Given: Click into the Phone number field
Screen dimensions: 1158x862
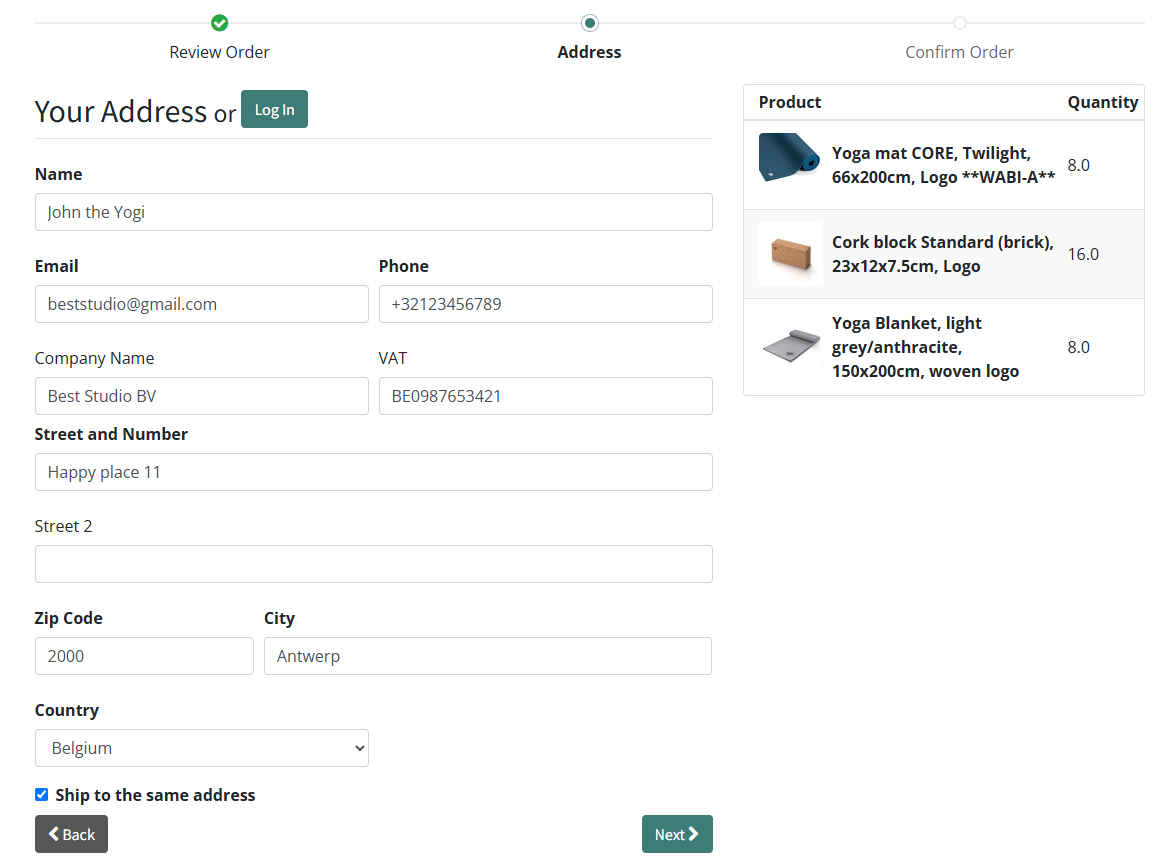Looking at the screenshot, I should pos(545,304).
